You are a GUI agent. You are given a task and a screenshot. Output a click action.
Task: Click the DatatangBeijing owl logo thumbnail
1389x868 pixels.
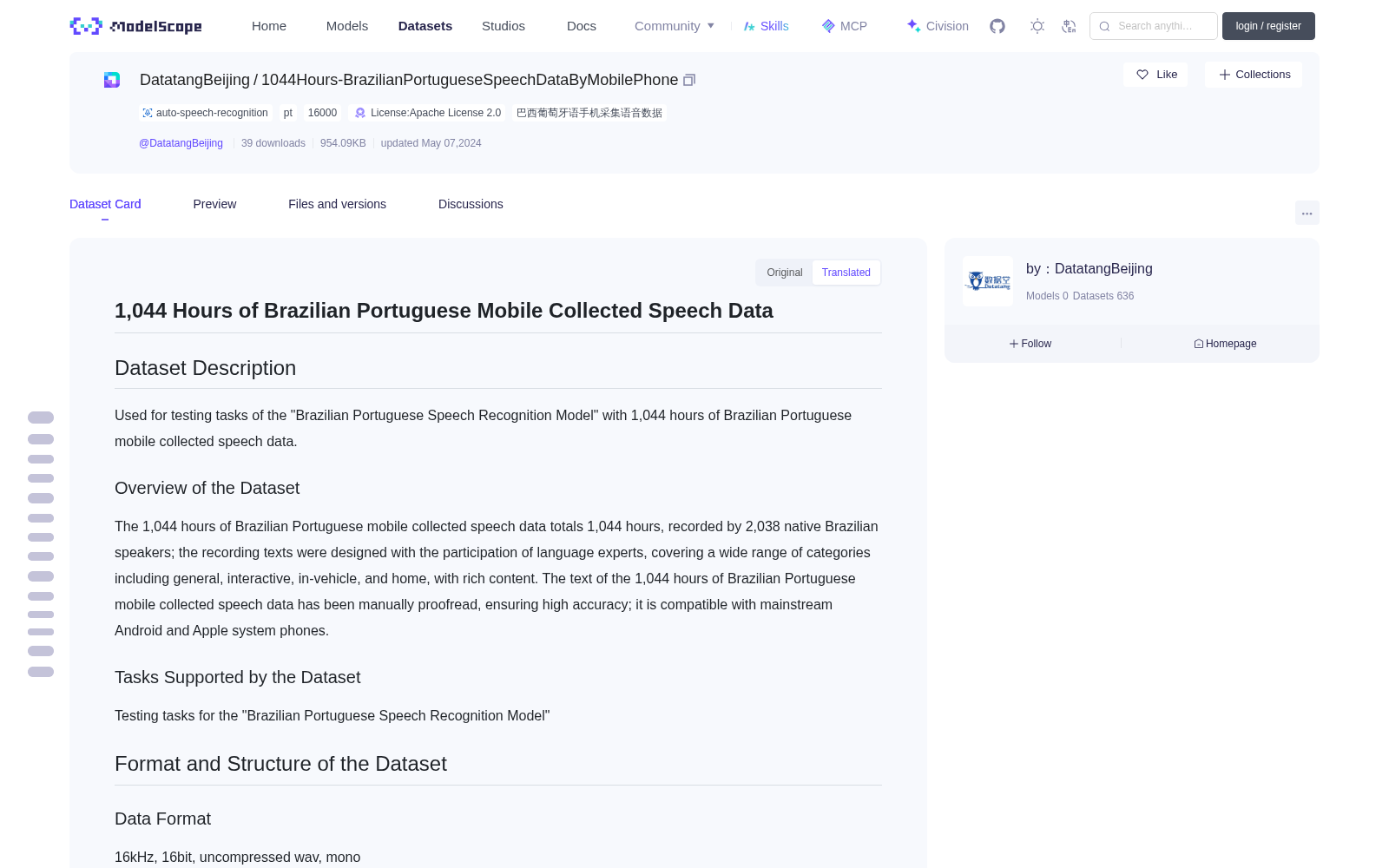[x=988, y=281]
